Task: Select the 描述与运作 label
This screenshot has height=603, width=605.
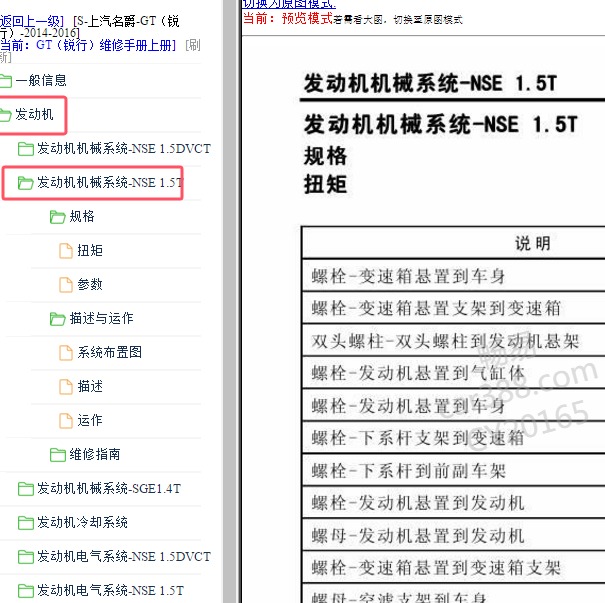Action: point(101,318)
